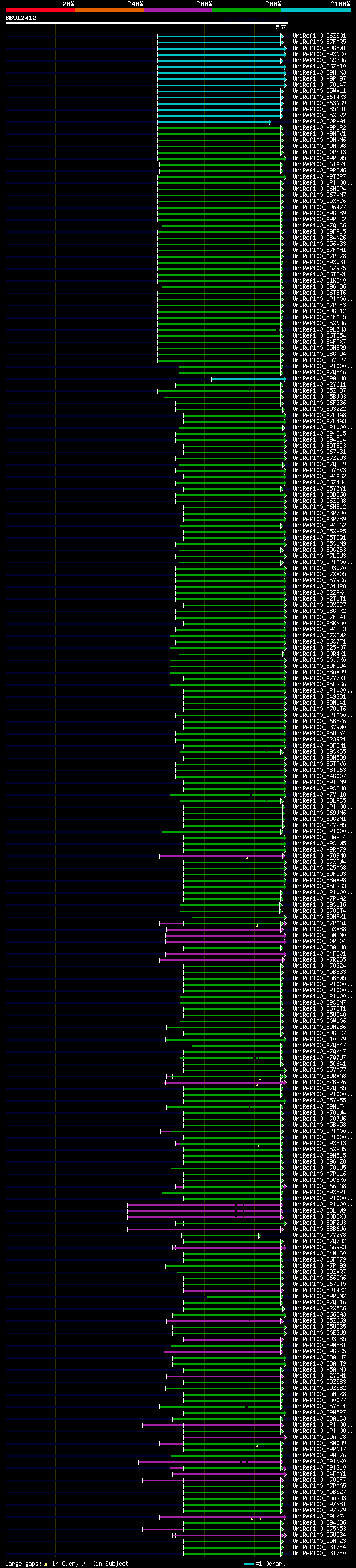
Task: Select label UniRef100_Q96477
Action: 319,207
